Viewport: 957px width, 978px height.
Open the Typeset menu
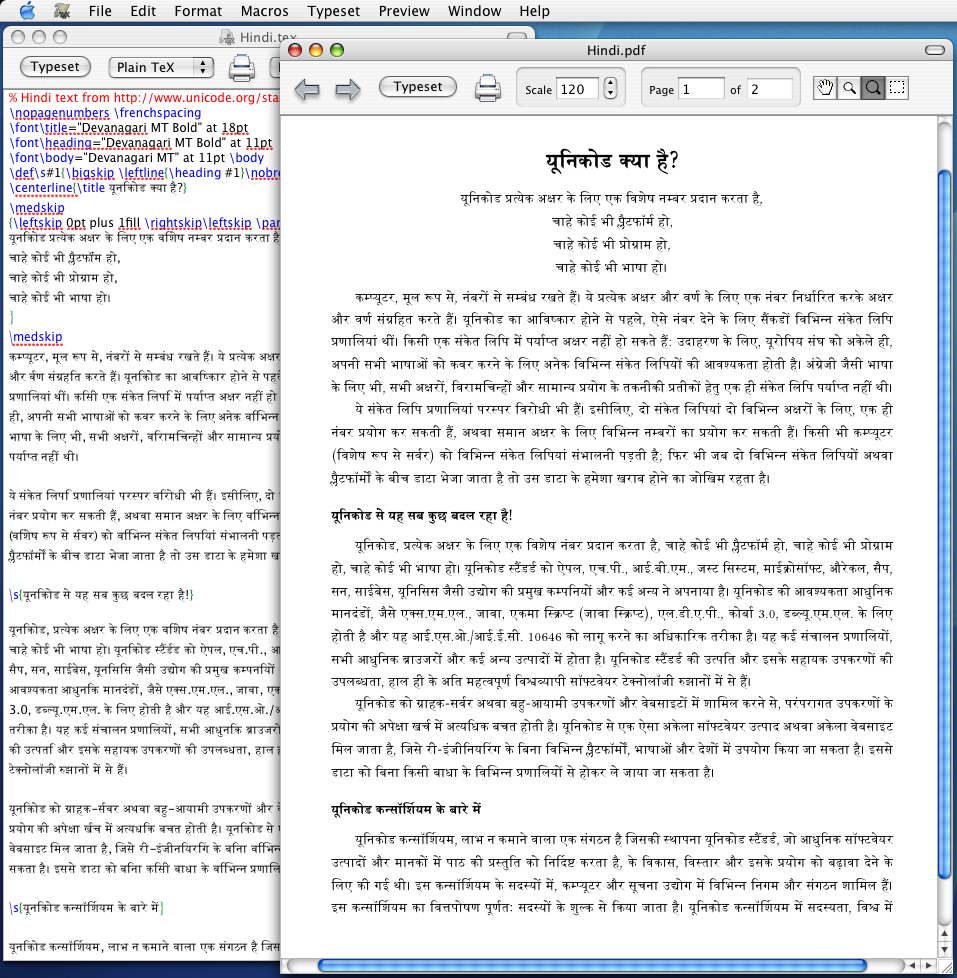tap(333, 11)
